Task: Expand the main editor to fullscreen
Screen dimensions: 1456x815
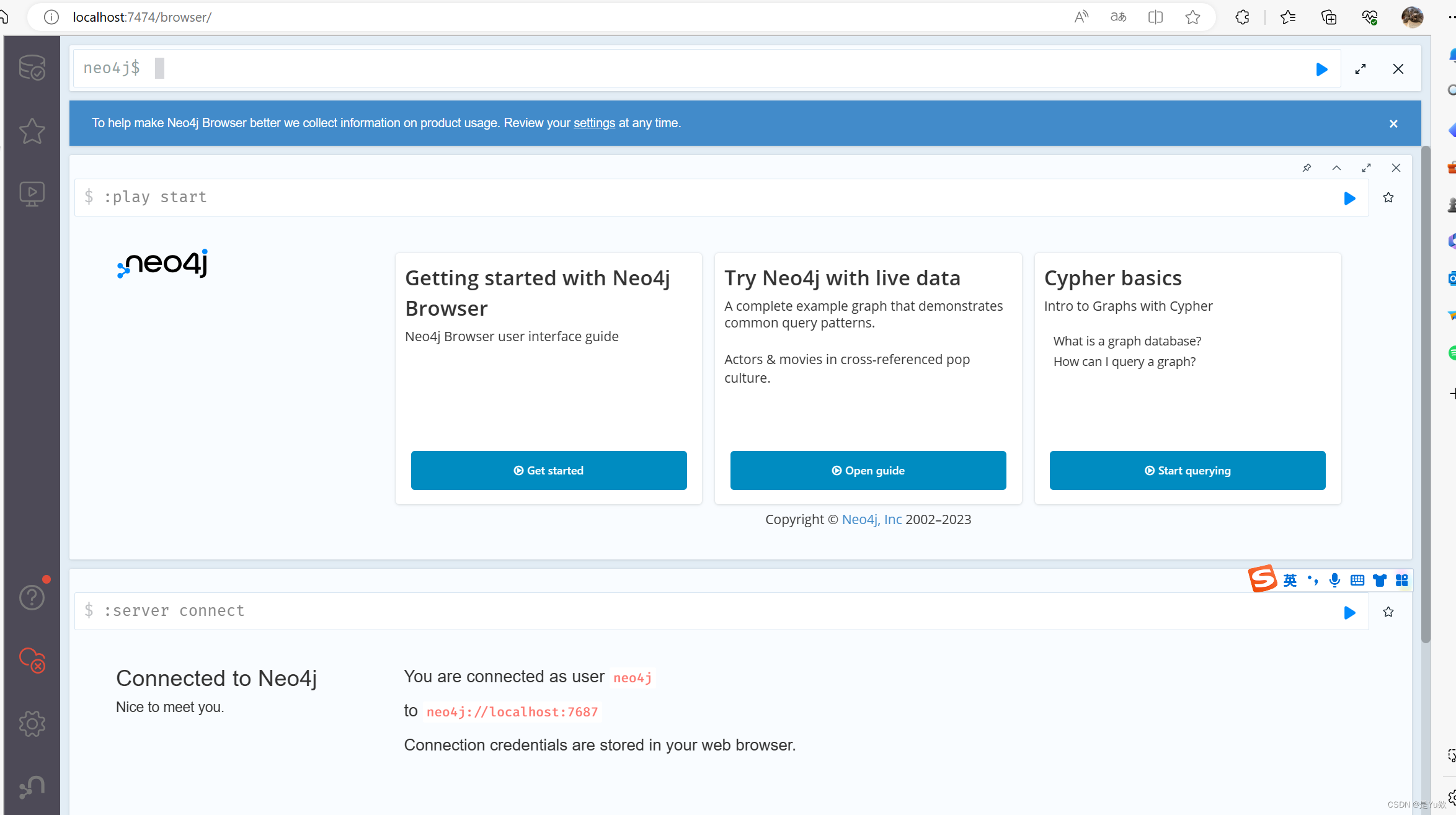Action: click(x=1361, y=69)
